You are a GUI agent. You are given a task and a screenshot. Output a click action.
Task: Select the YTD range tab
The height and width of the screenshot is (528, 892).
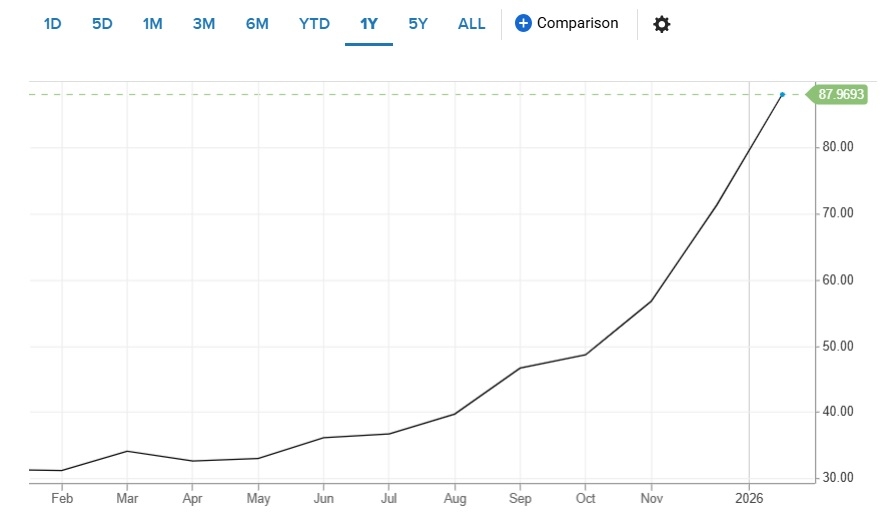314,24
